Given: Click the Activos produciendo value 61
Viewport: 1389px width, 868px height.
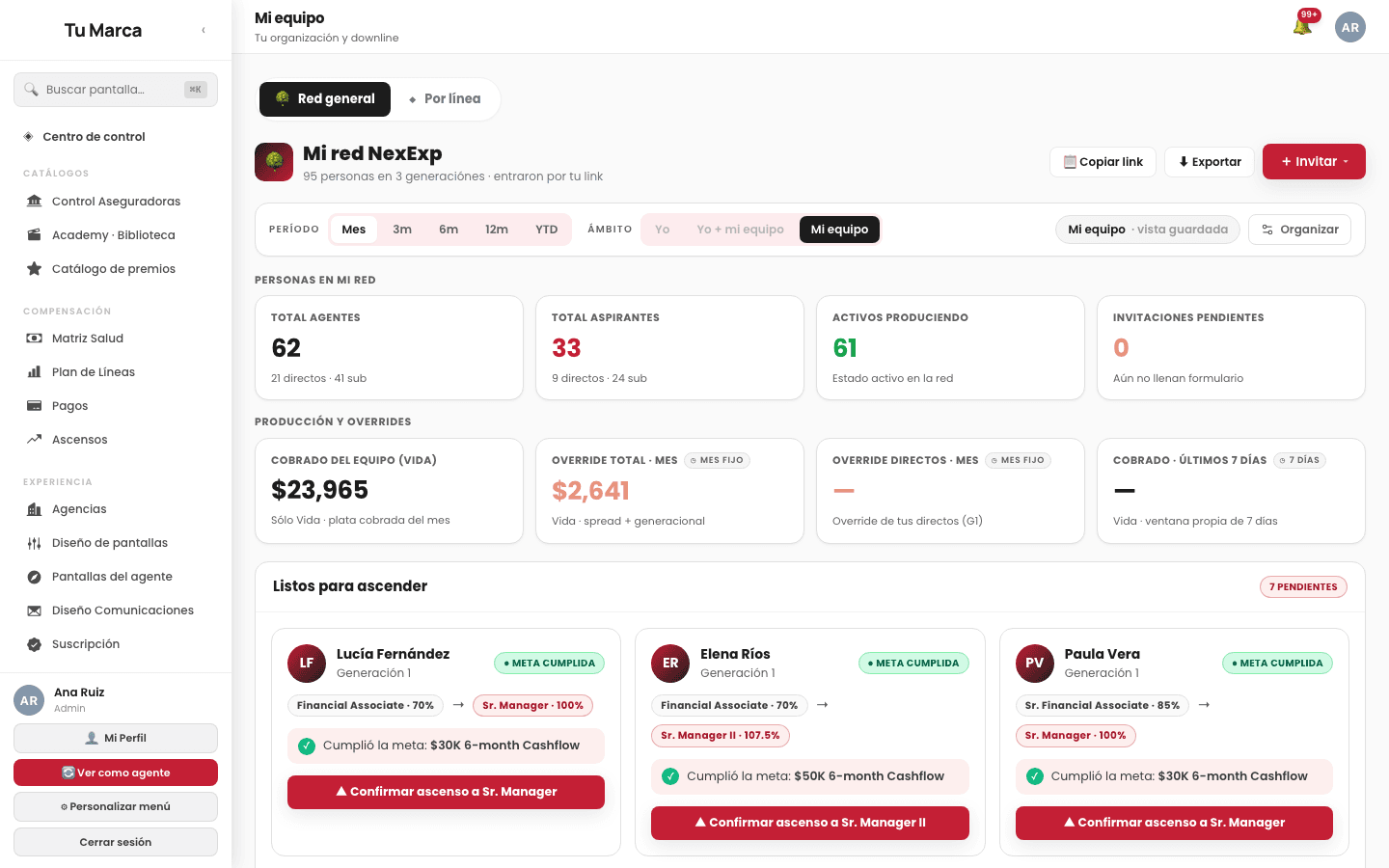Looking at the screenshot, I should pyautogui.click(x=845, y=348).
